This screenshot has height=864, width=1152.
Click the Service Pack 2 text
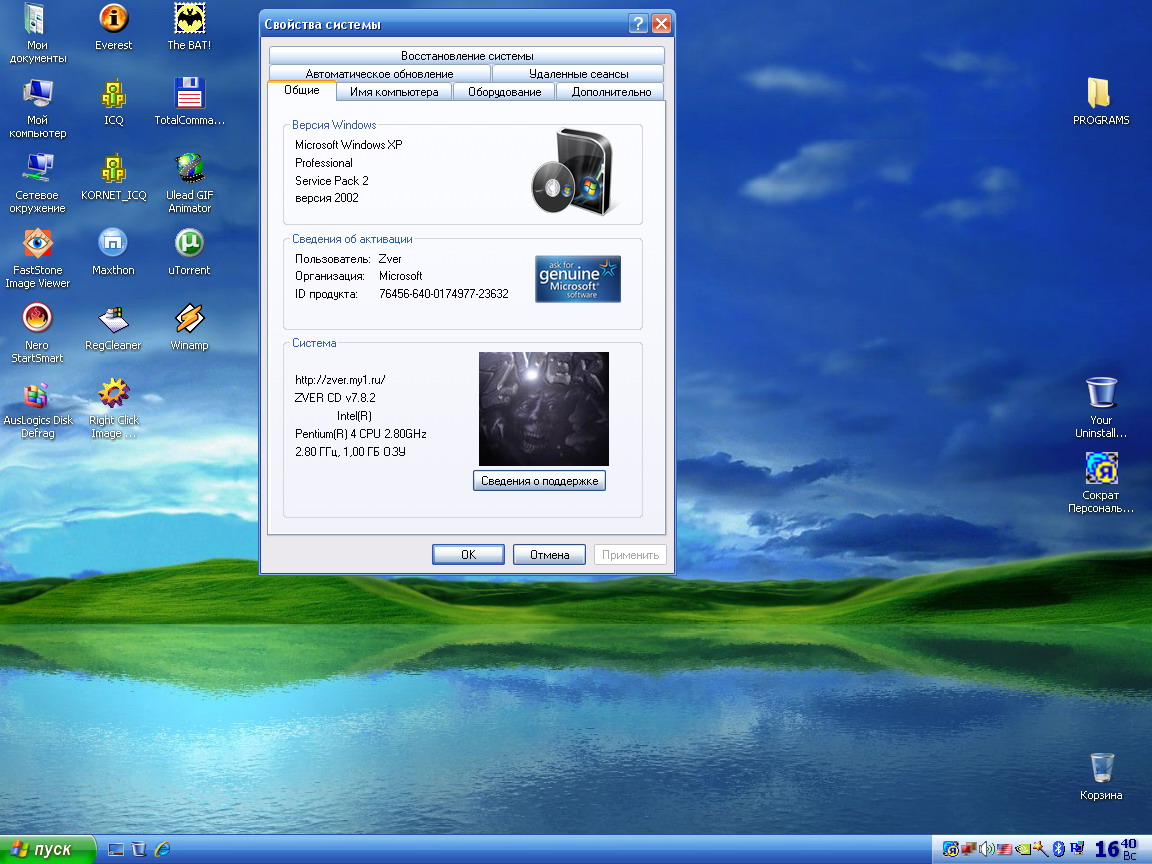point(331,181)
